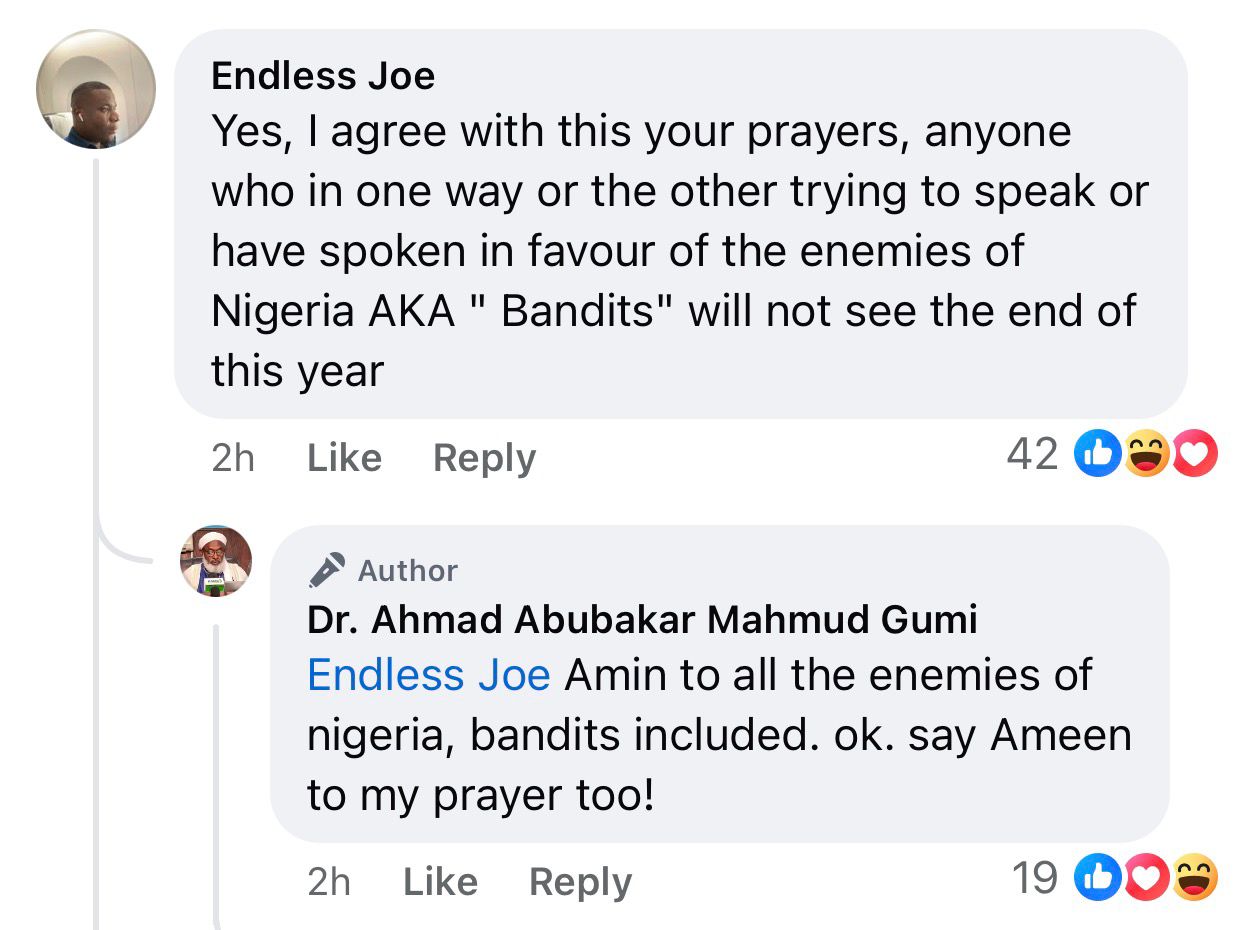View the 42 reactions count

coord(1032,455)
